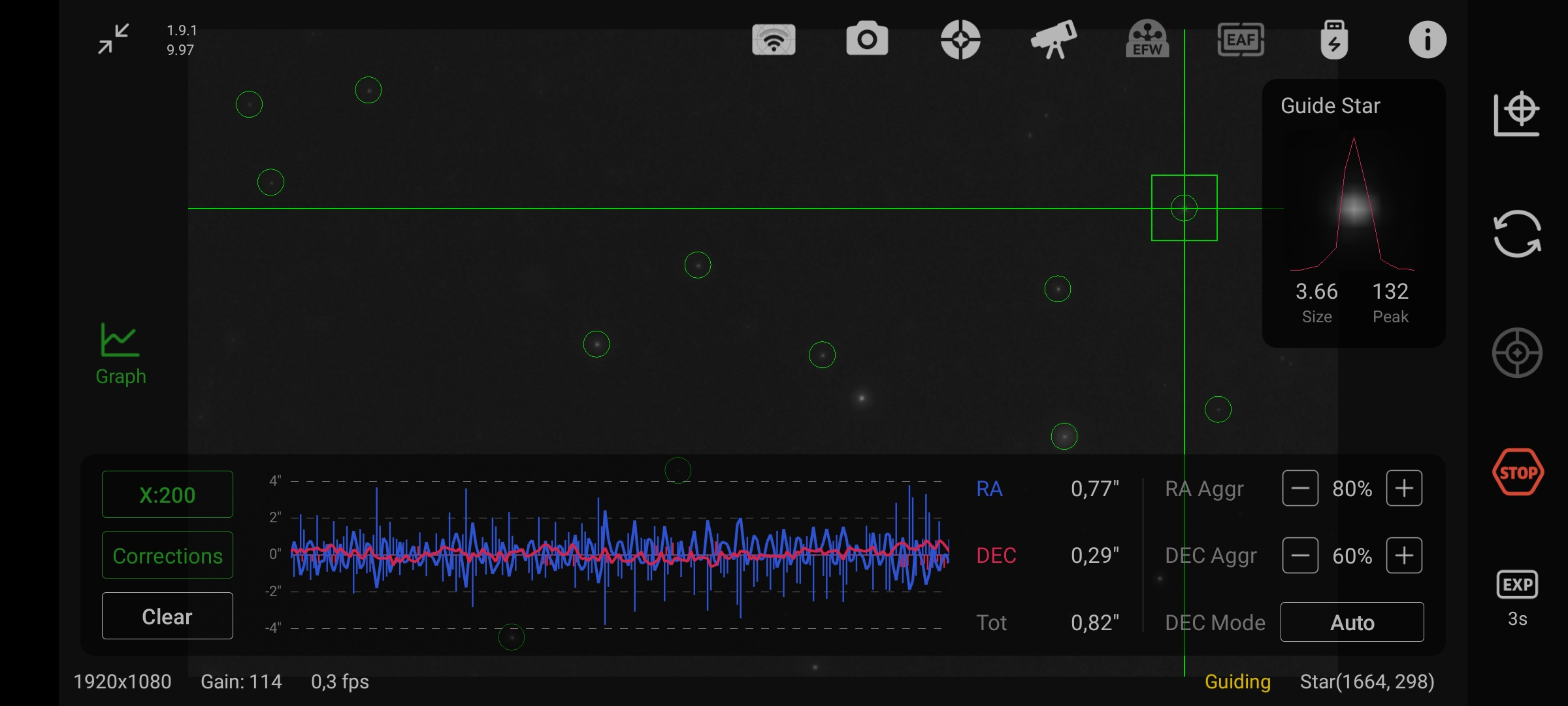Stop guiding with STOP button
1568x706 pixels.
1517,472
